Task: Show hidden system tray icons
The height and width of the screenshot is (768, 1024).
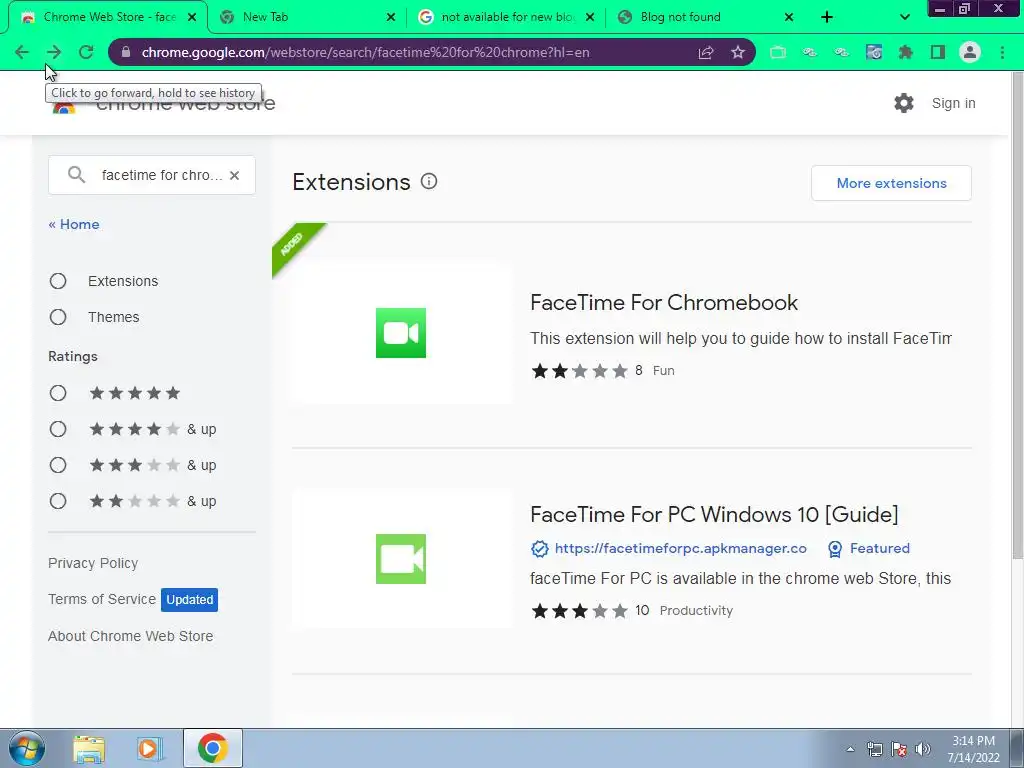Action: click(x=850, y=749)
